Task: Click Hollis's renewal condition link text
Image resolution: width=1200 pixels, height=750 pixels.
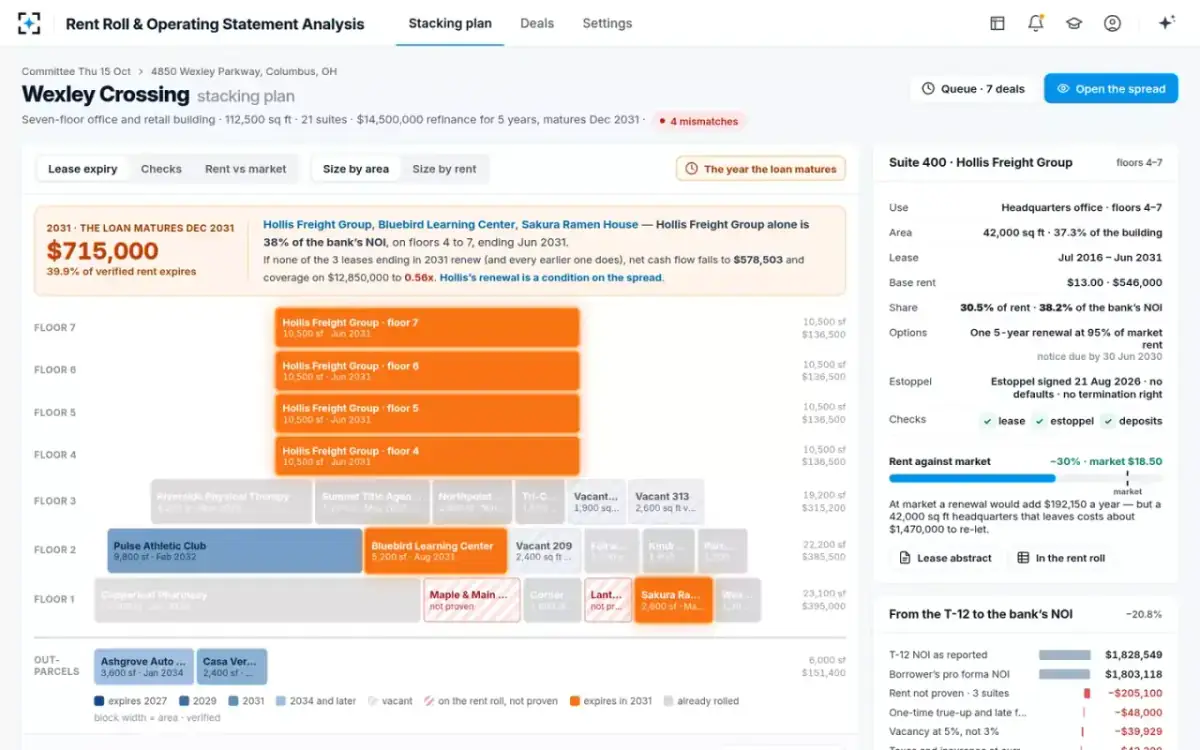Action: click(x=550, y=277)
